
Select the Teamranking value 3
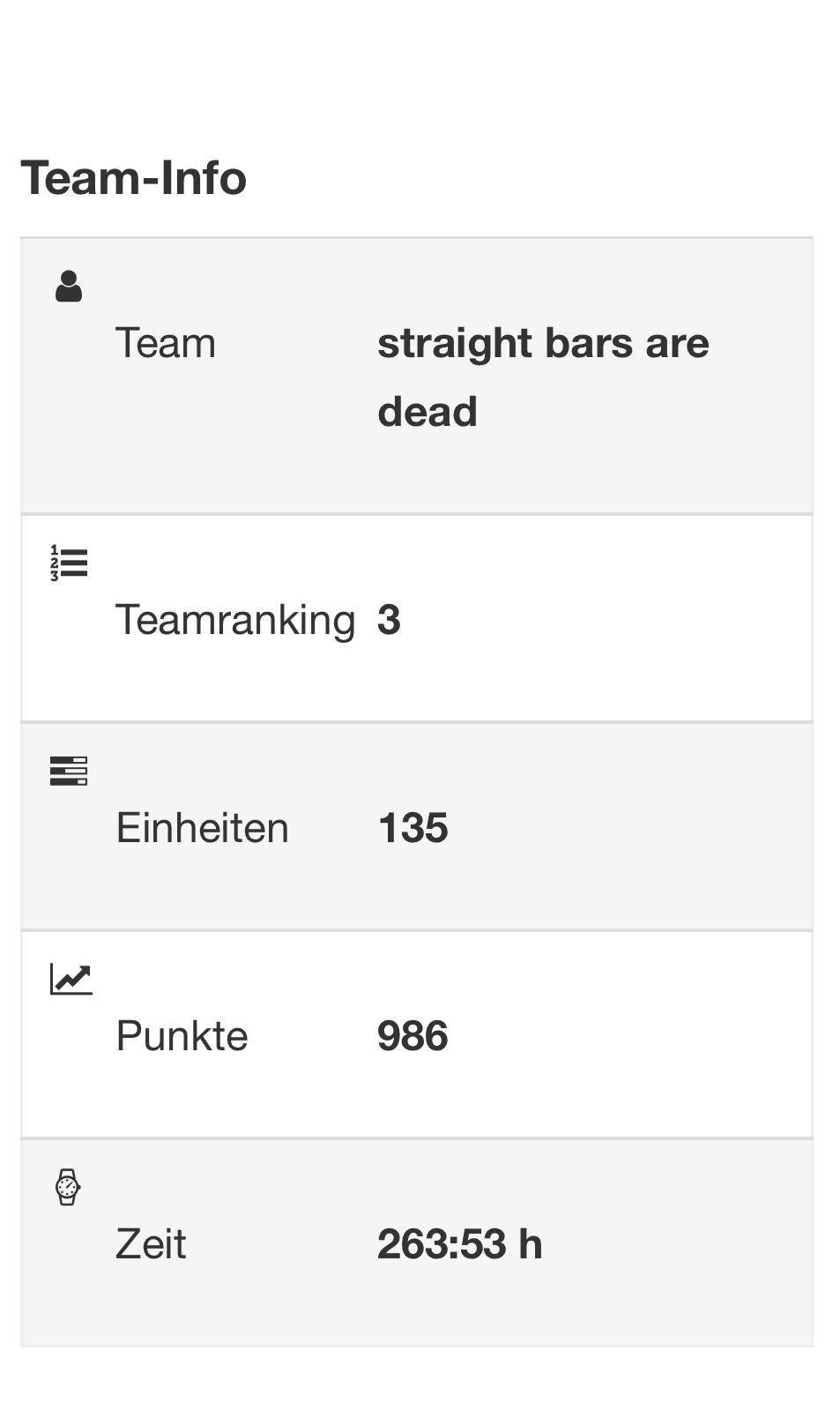[x=389, y=620]
